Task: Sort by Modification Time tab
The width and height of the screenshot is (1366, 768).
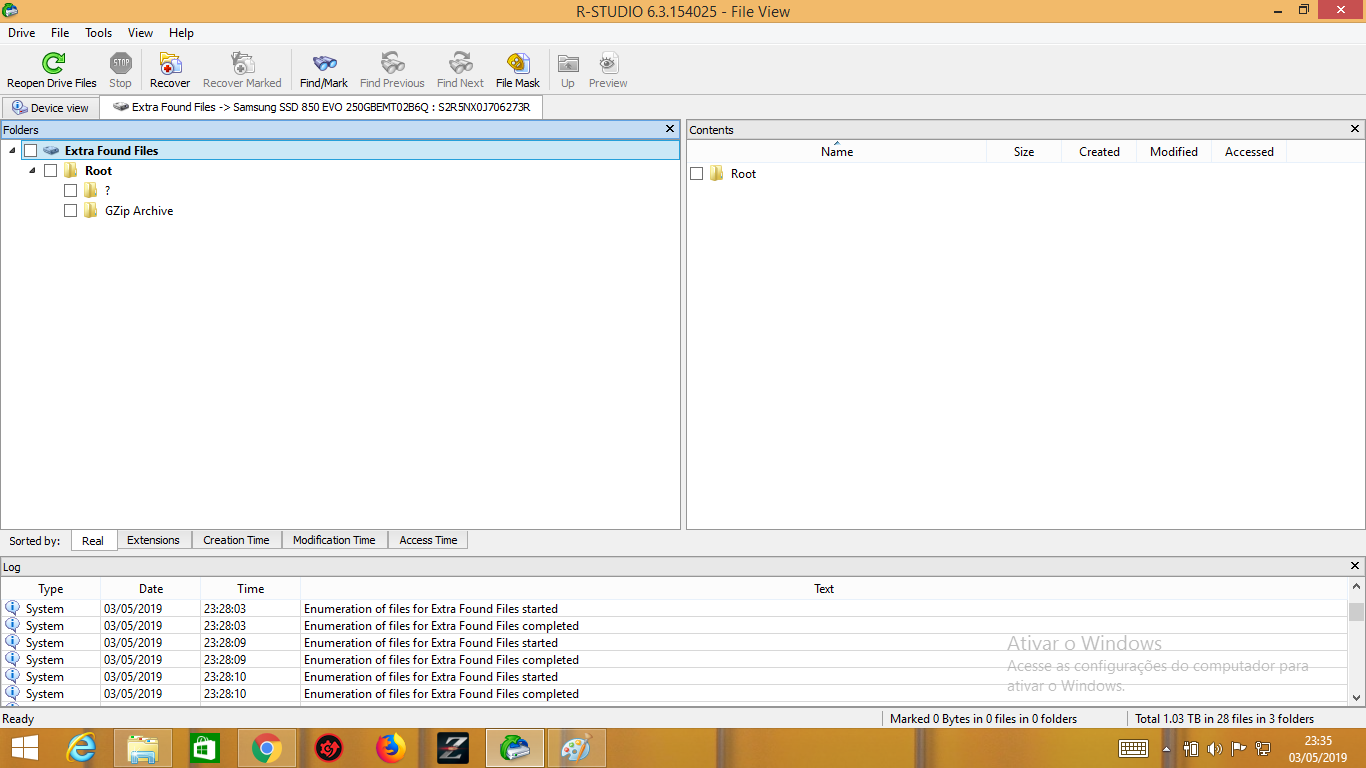Action: pos(334,540)
